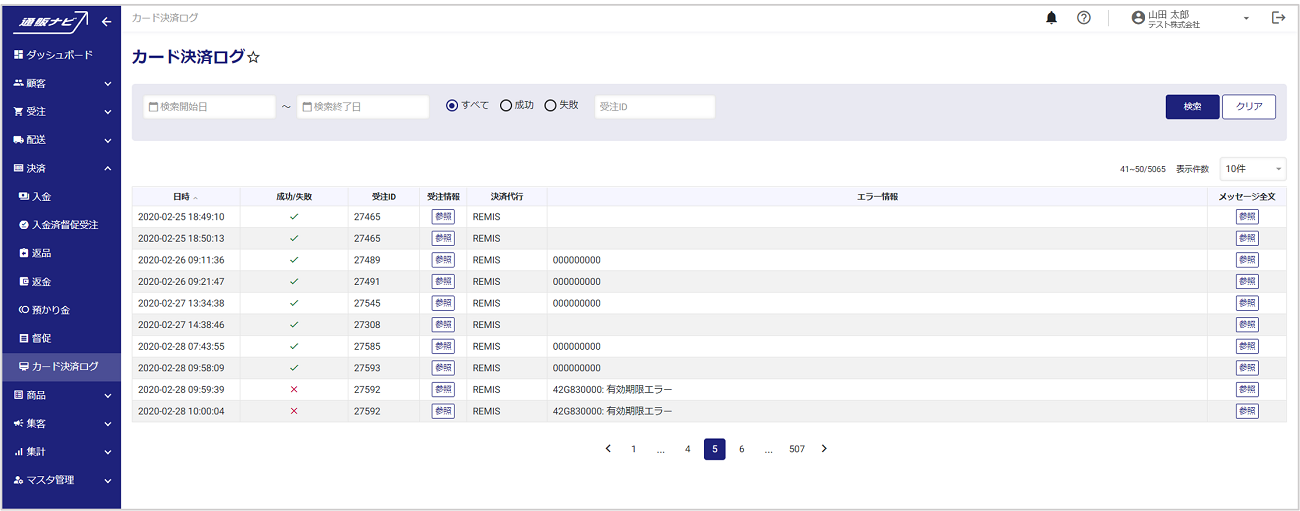The width and height of the screenshot is (1300, 511).
Task: Click the notification bell icon
Action: (x=1051, y=18)
